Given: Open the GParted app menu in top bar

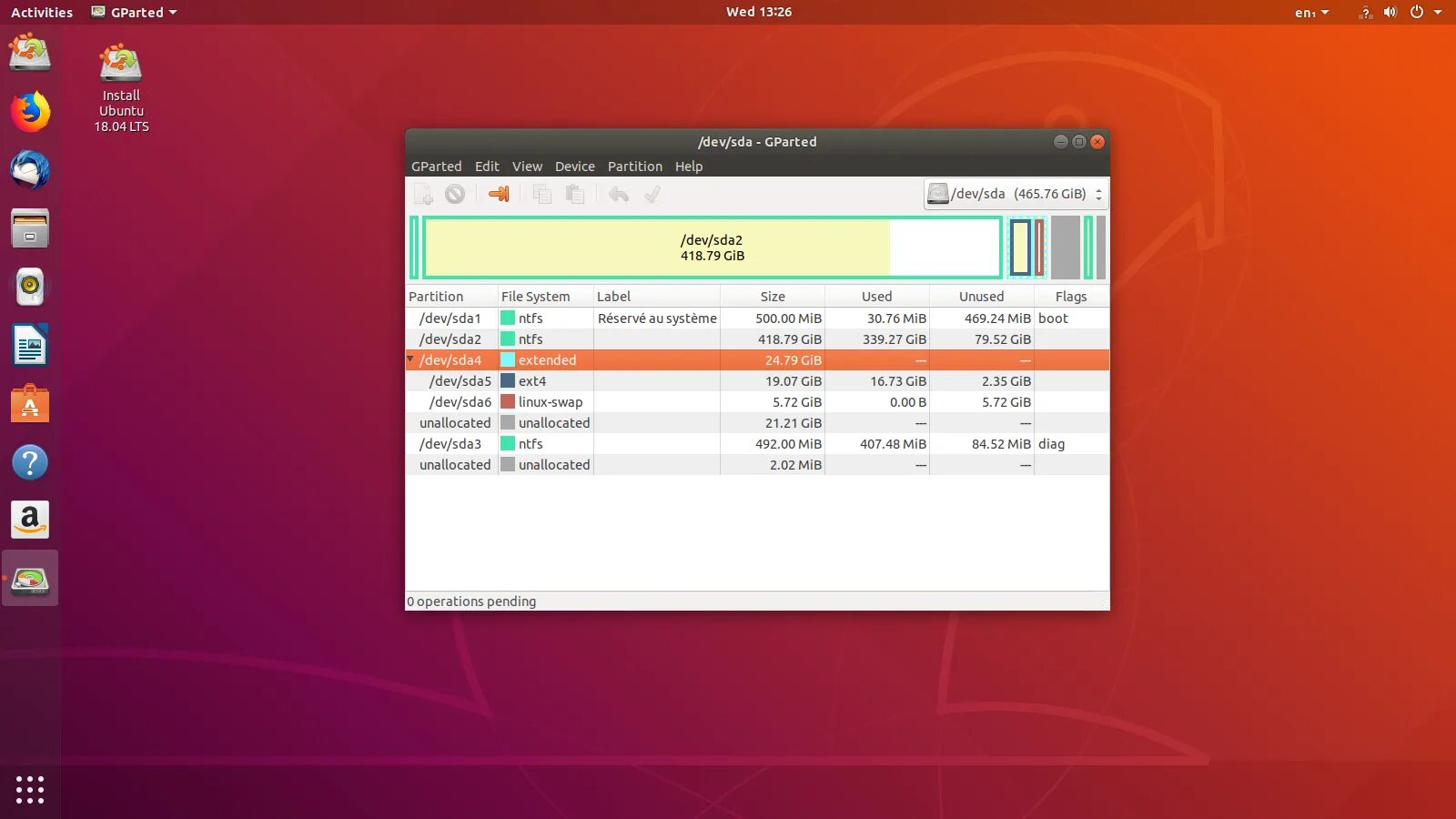Looking at the screenshot, I should click(x=135, y=13).
